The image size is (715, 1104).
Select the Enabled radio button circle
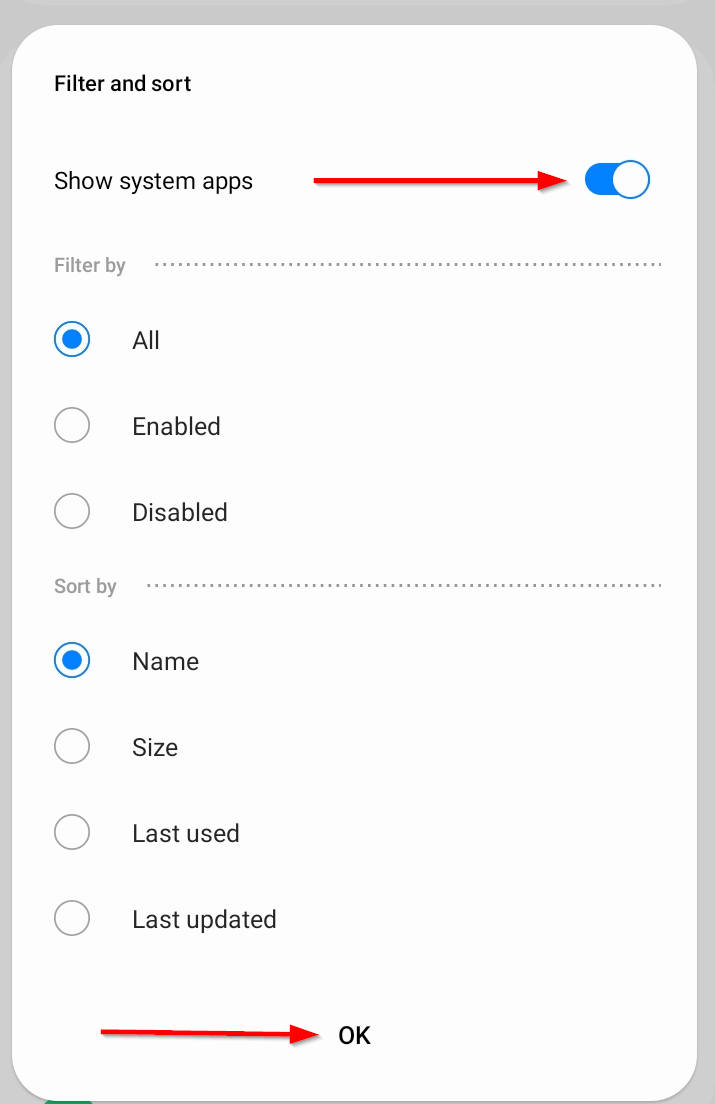click(72, 426)
